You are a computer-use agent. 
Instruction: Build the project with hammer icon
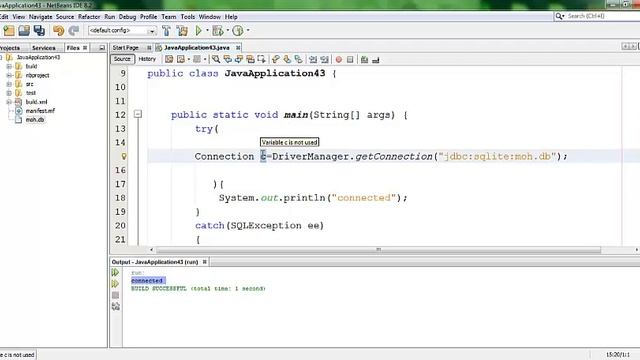[166, 31]
